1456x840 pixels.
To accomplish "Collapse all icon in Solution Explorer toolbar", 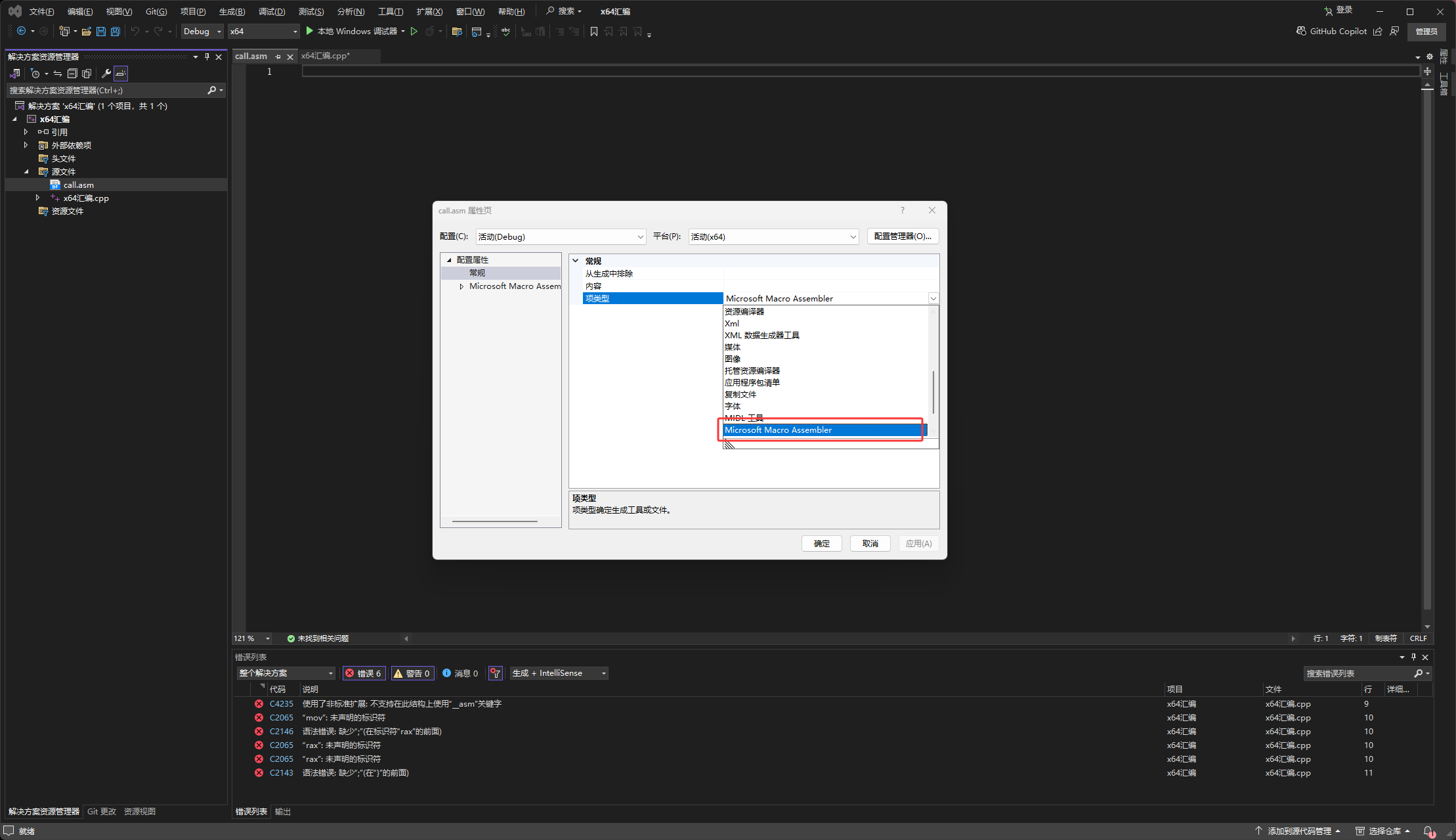I will (72, 74).
